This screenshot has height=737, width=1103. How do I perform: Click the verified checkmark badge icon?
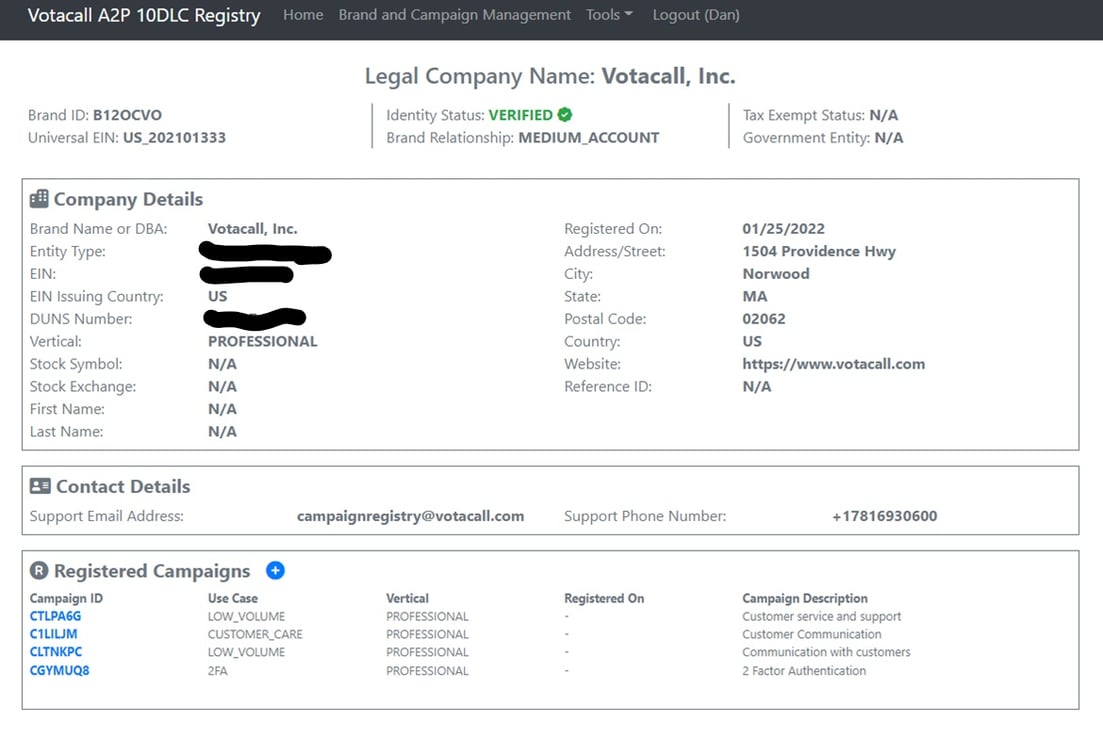coord(565,115)
